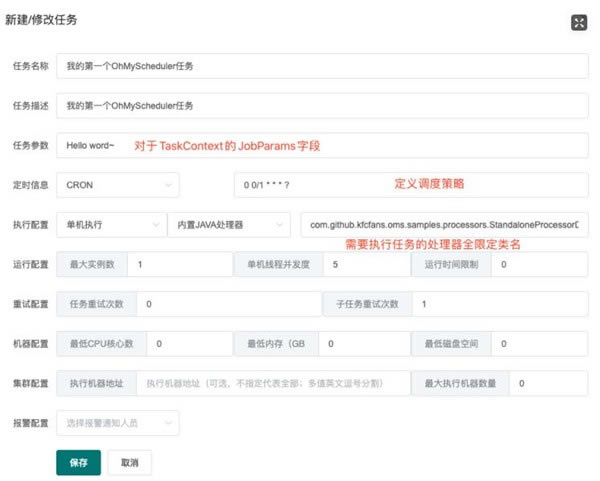Viewport: 600px width, 481px height.
Task: Click the 集群配置 label
Action: (31, 383)
